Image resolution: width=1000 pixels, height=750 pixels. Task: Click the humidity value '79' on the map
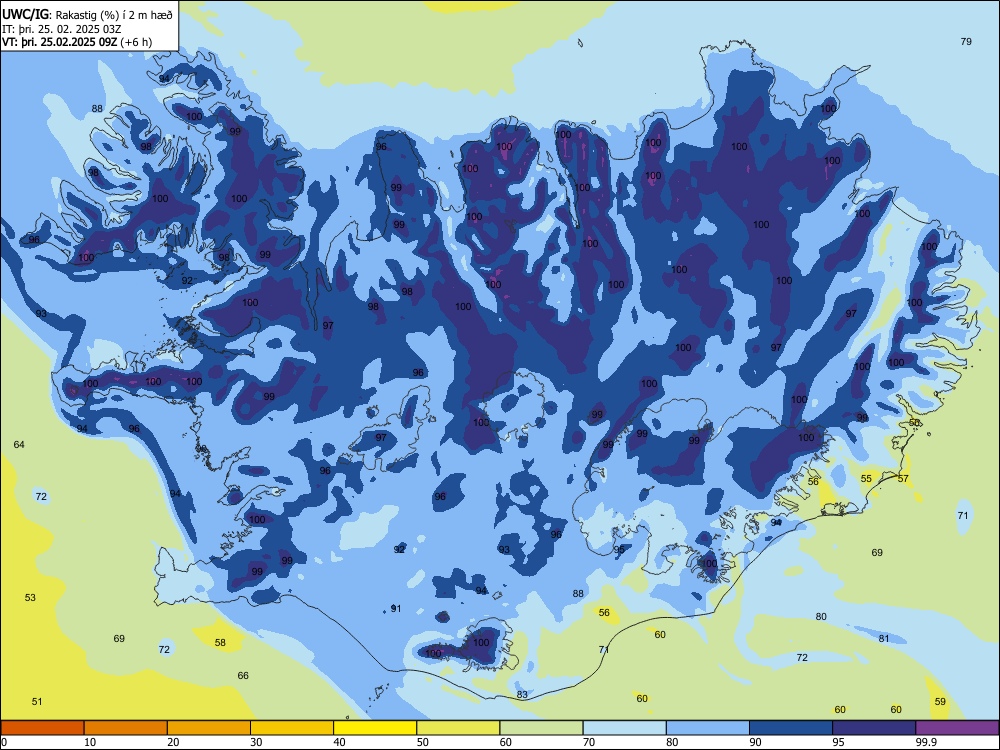(x=966, y=41)
